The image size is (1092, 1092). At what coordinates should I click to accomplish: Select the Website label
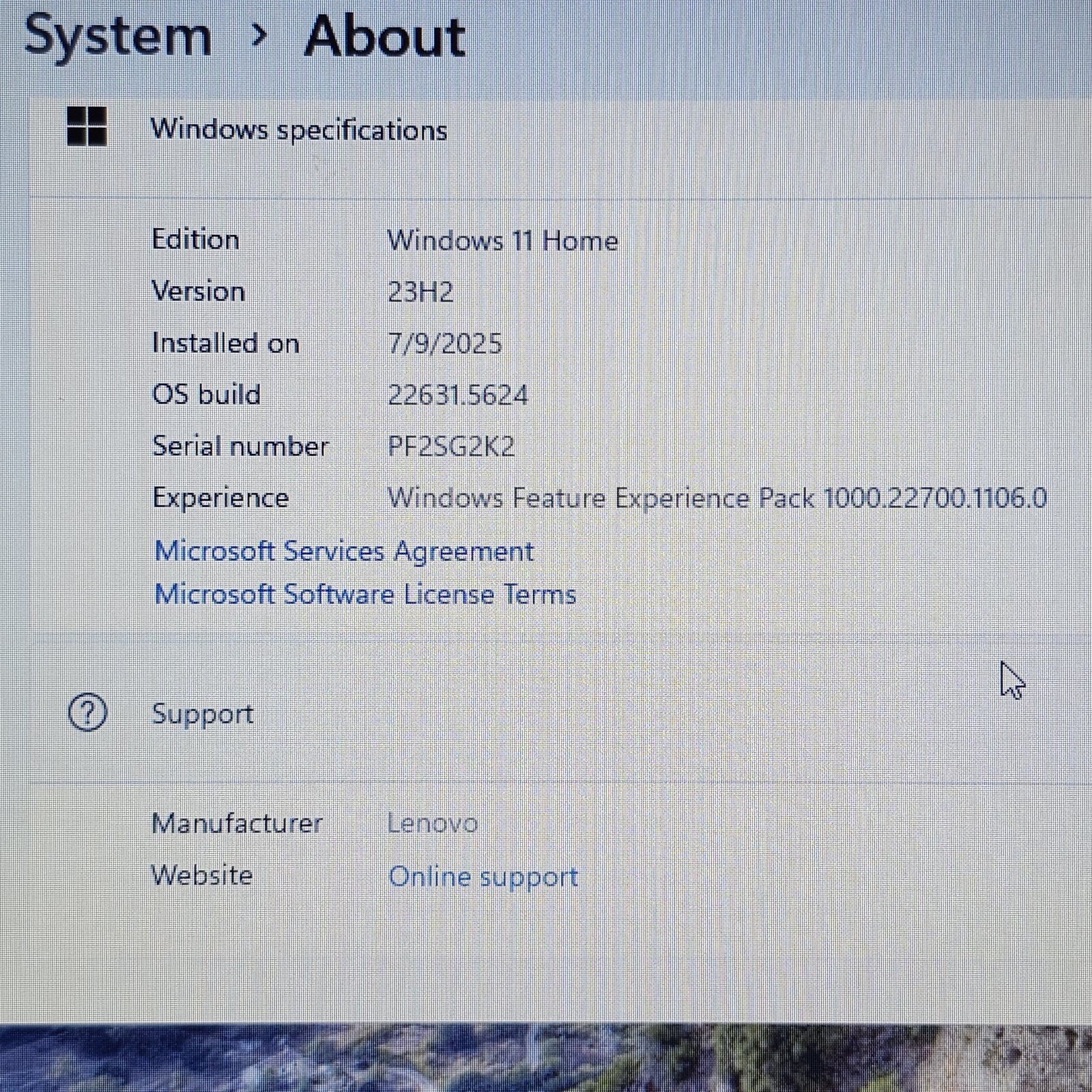point(202,875)
